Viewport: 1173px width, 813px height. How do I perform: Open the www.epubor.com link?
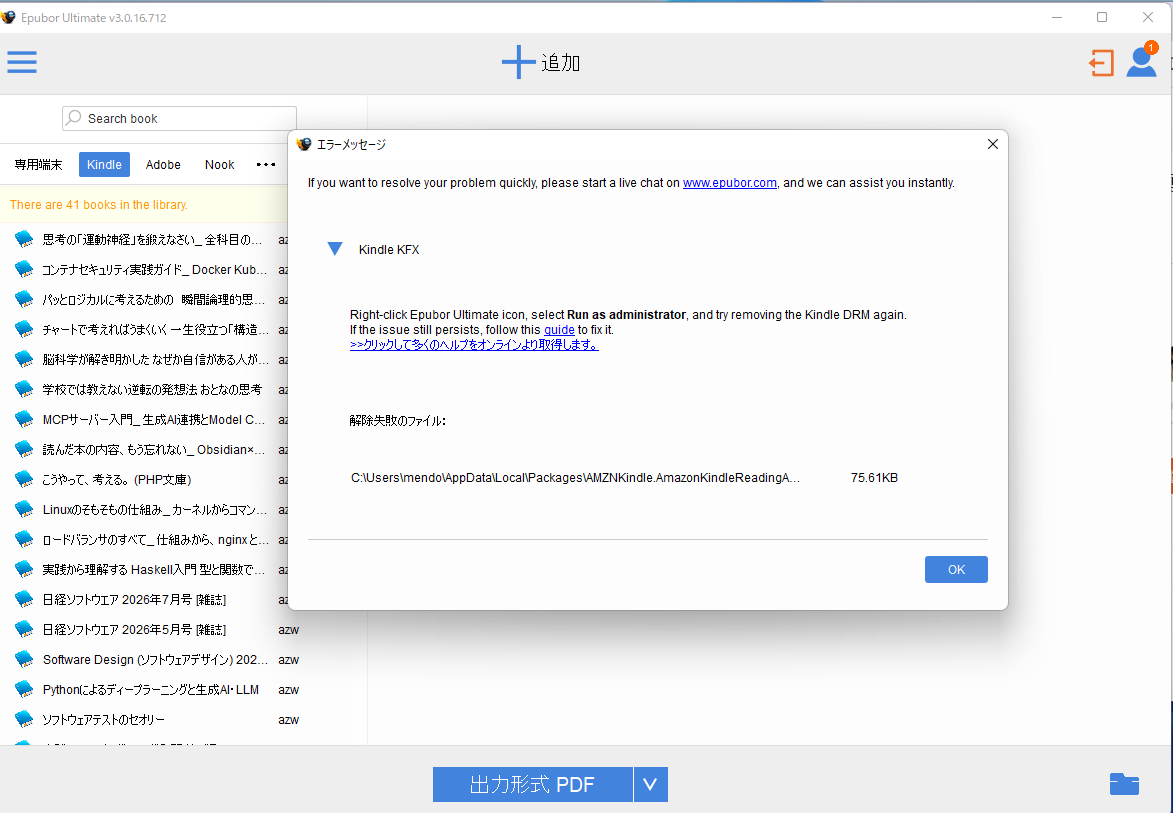click(729, 182)
